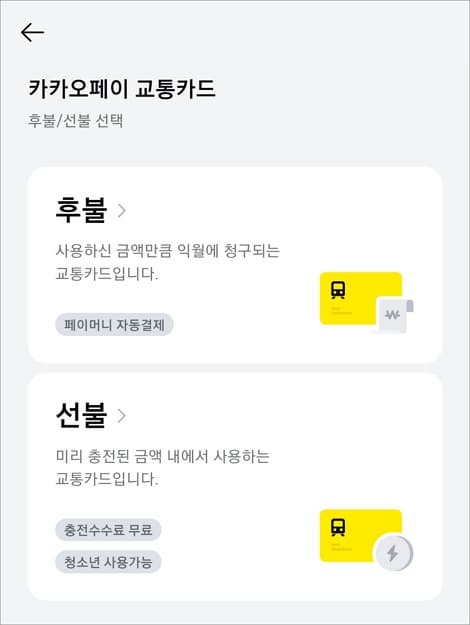Image resolution: width=470 pixels, height=625 pixels.
Task: Tap the 충전수수료 무료 tag
Action: tap(108, 530)
